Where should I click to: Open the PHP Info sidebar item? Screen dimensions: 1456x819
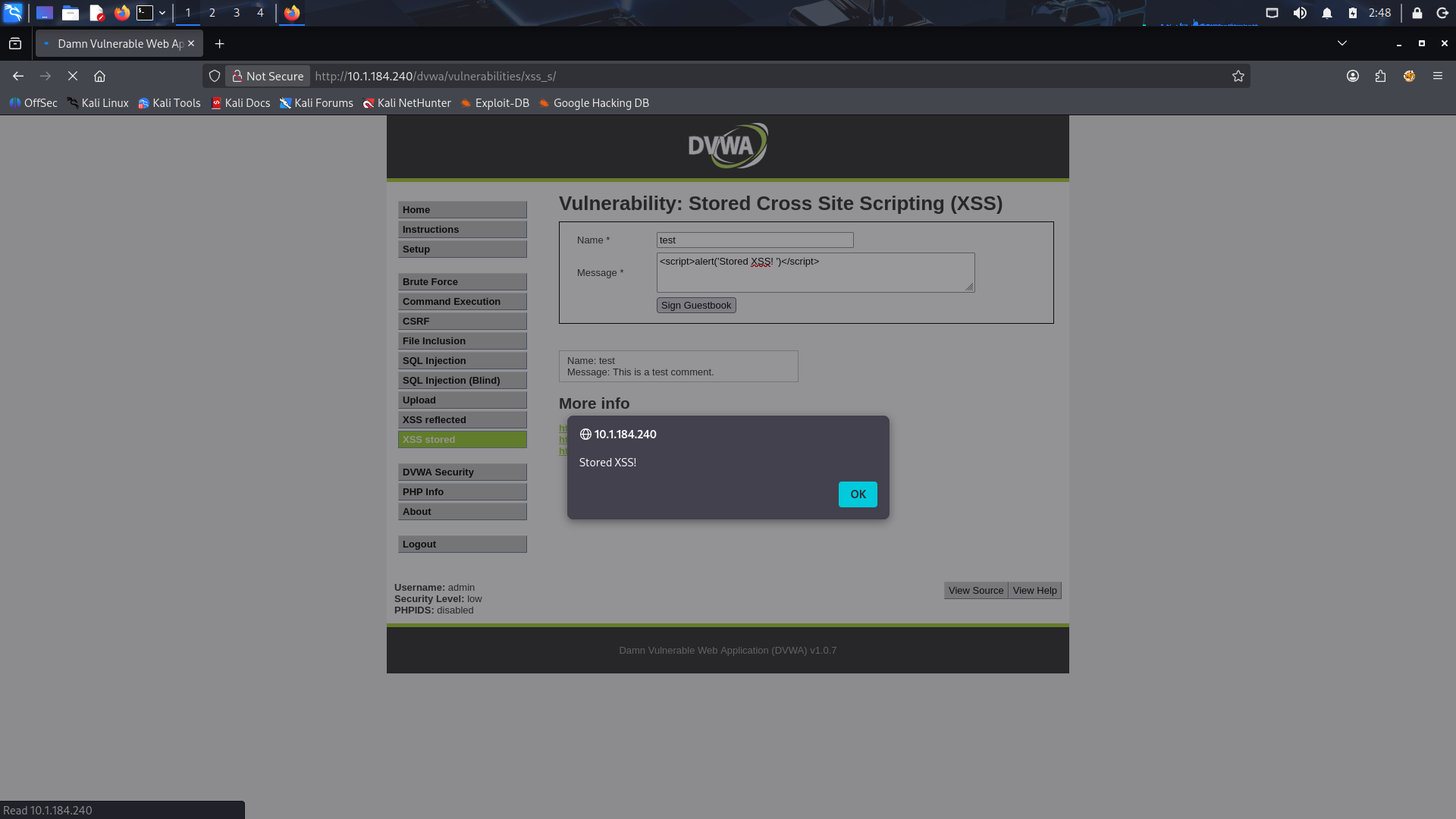pos(463,492)
